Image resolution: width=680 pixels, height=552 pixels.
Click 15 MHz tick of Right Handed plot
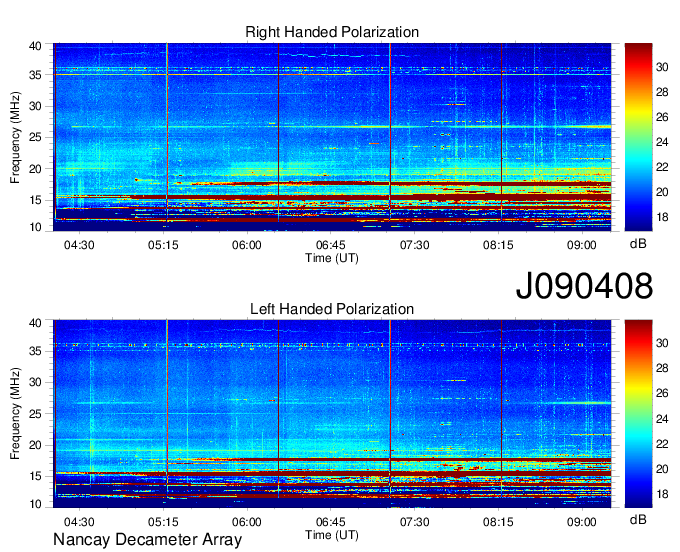coord(35,200)
